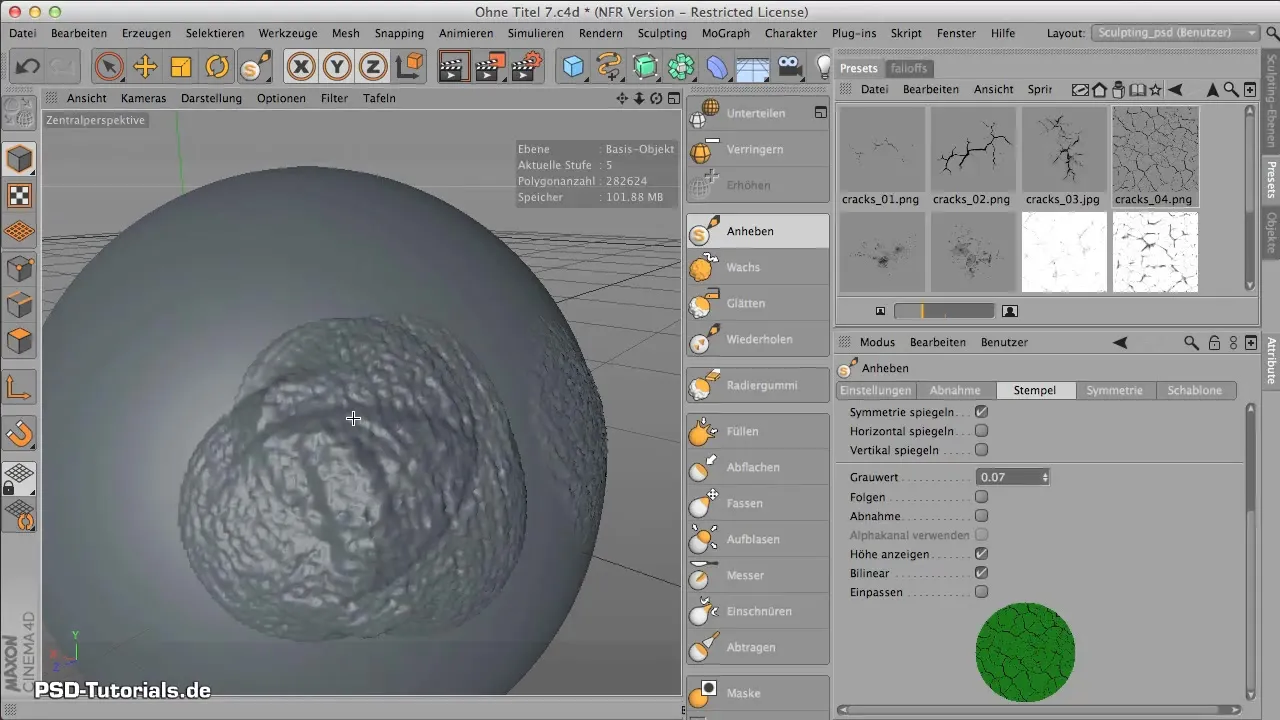Open the MoGraph menu

click(x=725, y=33)
